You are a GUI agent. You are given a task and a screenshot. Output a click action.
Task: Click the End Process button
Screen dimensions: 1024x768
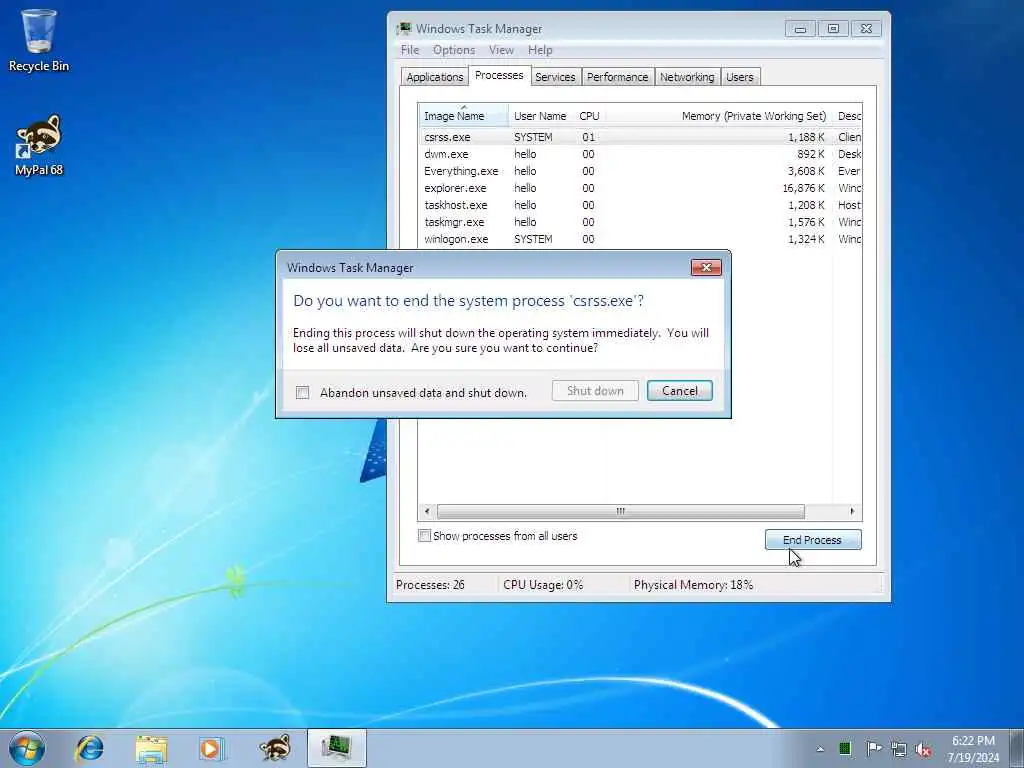[x=813, y=540]
